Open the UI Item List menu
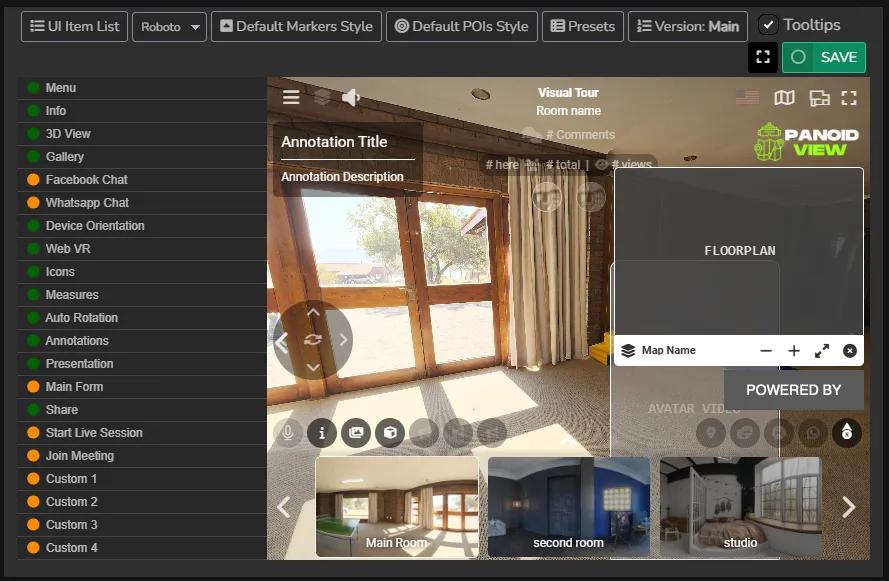 73,26
